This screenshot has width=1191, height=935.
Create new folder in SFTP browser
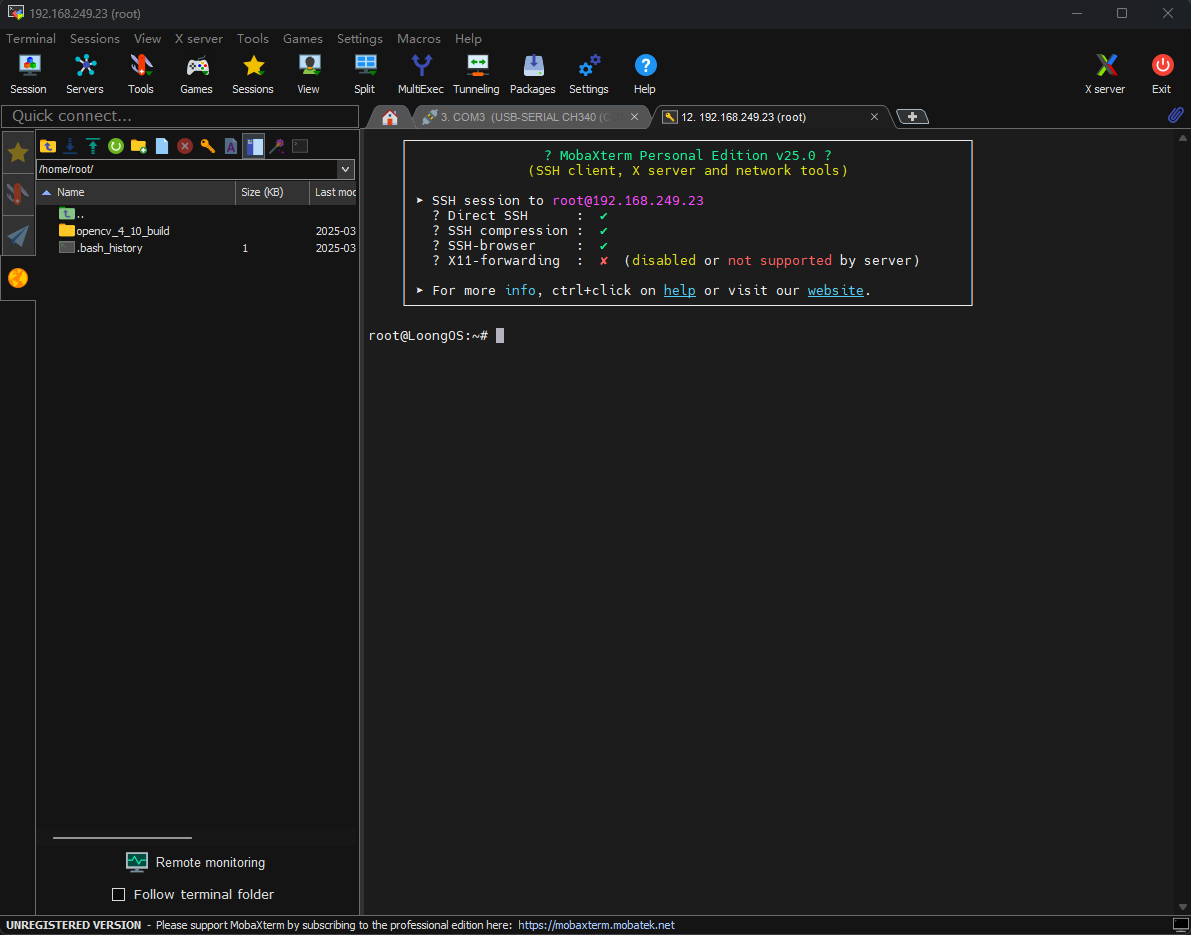pos(138,146)
